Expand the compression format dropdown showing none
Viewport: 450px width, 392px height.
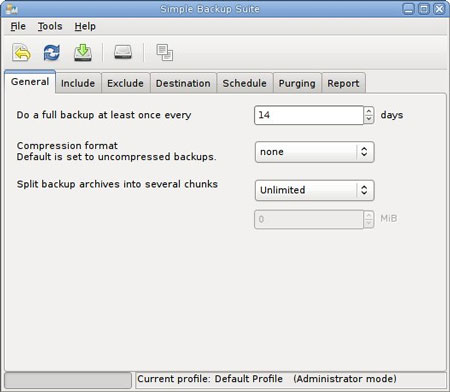(x=314, y=152)
